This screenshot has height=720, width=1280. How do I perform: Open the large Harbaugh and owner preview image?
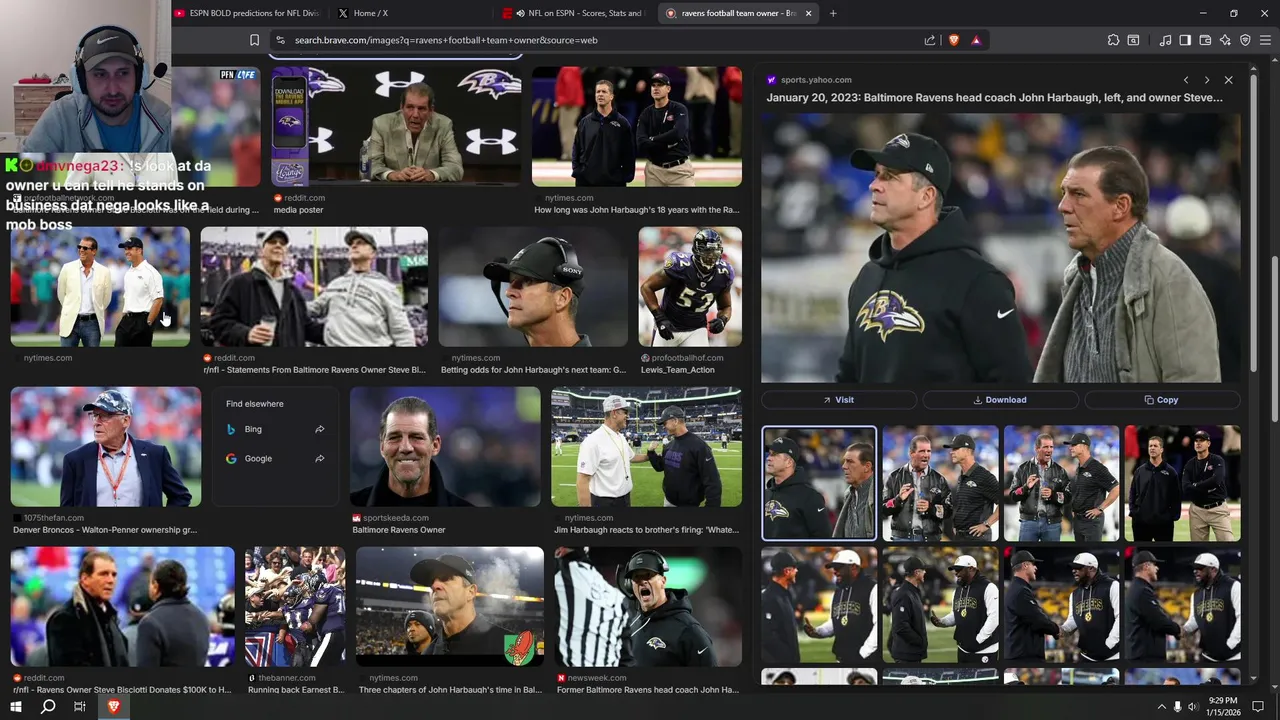click(1001, 248)
